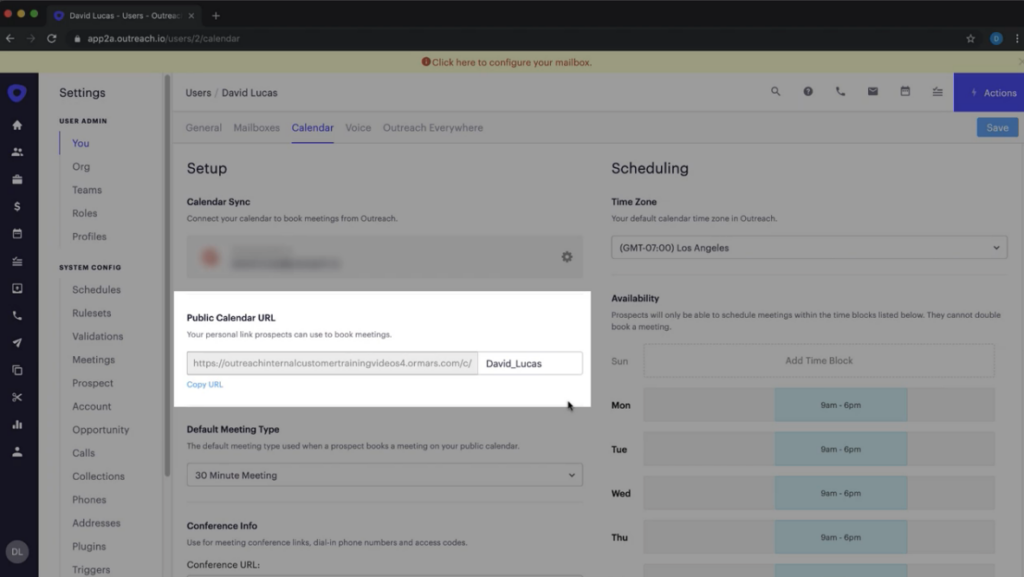Select Tuesday 9am - 6pm time block
1024x577 pixels.
click(x=840, y=449)
